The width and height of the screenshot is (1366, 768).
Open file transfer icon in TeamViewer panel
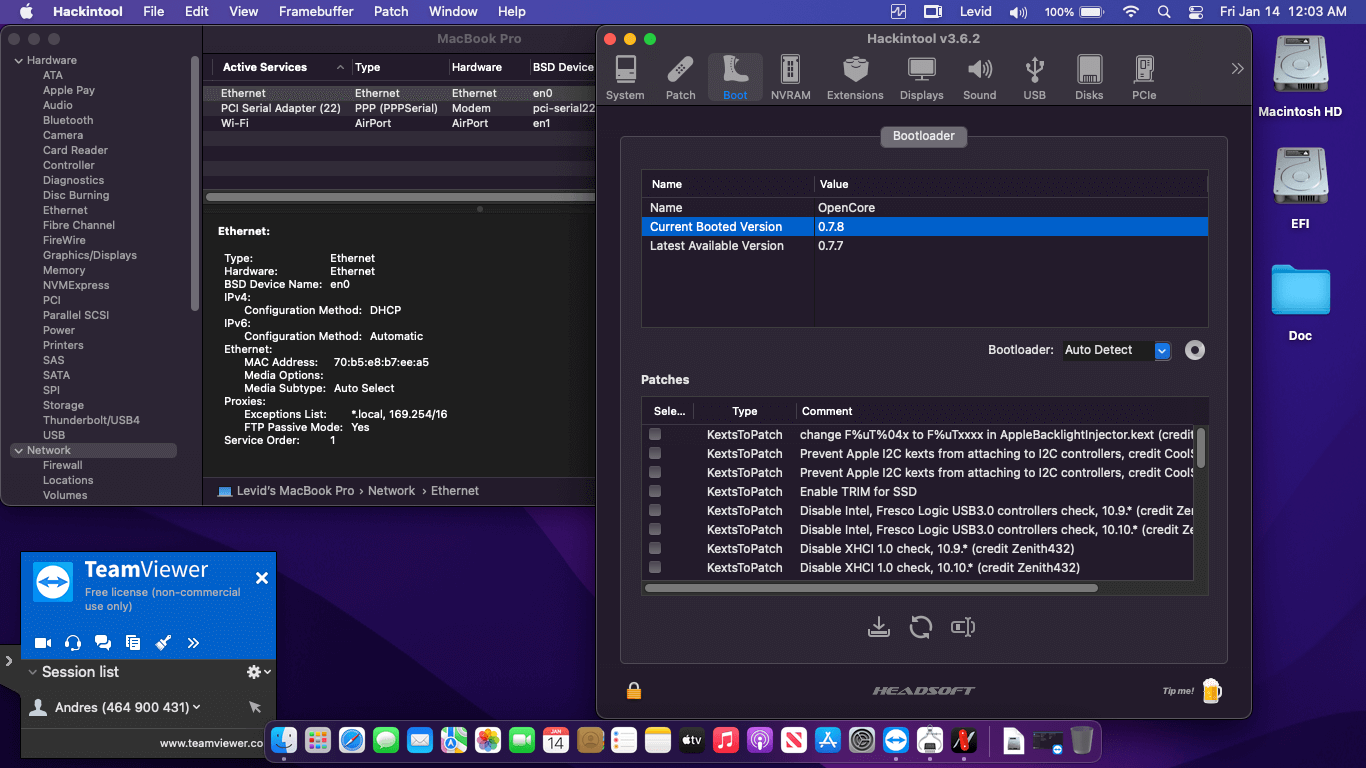(133, 643)
